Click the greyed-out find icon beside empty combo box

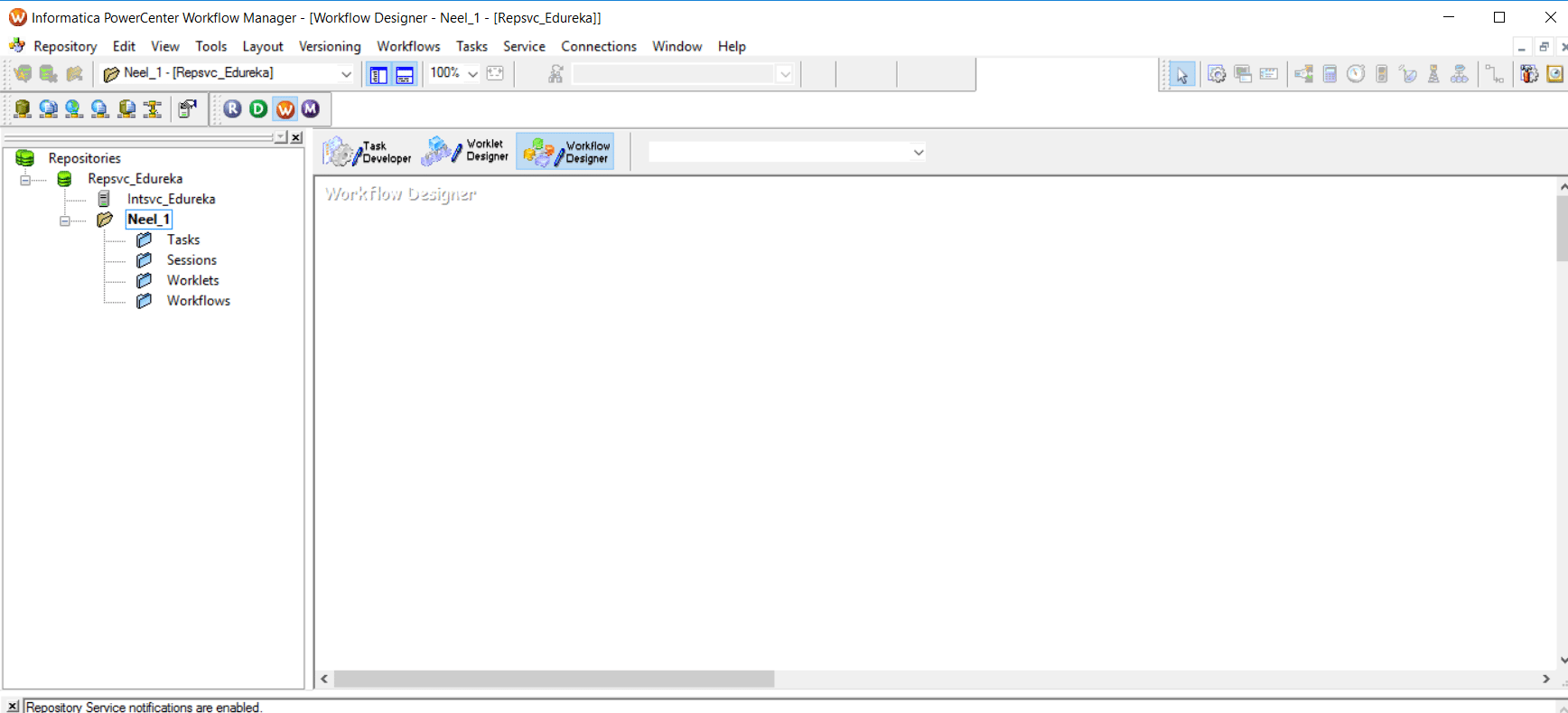(x=555, y=74)
